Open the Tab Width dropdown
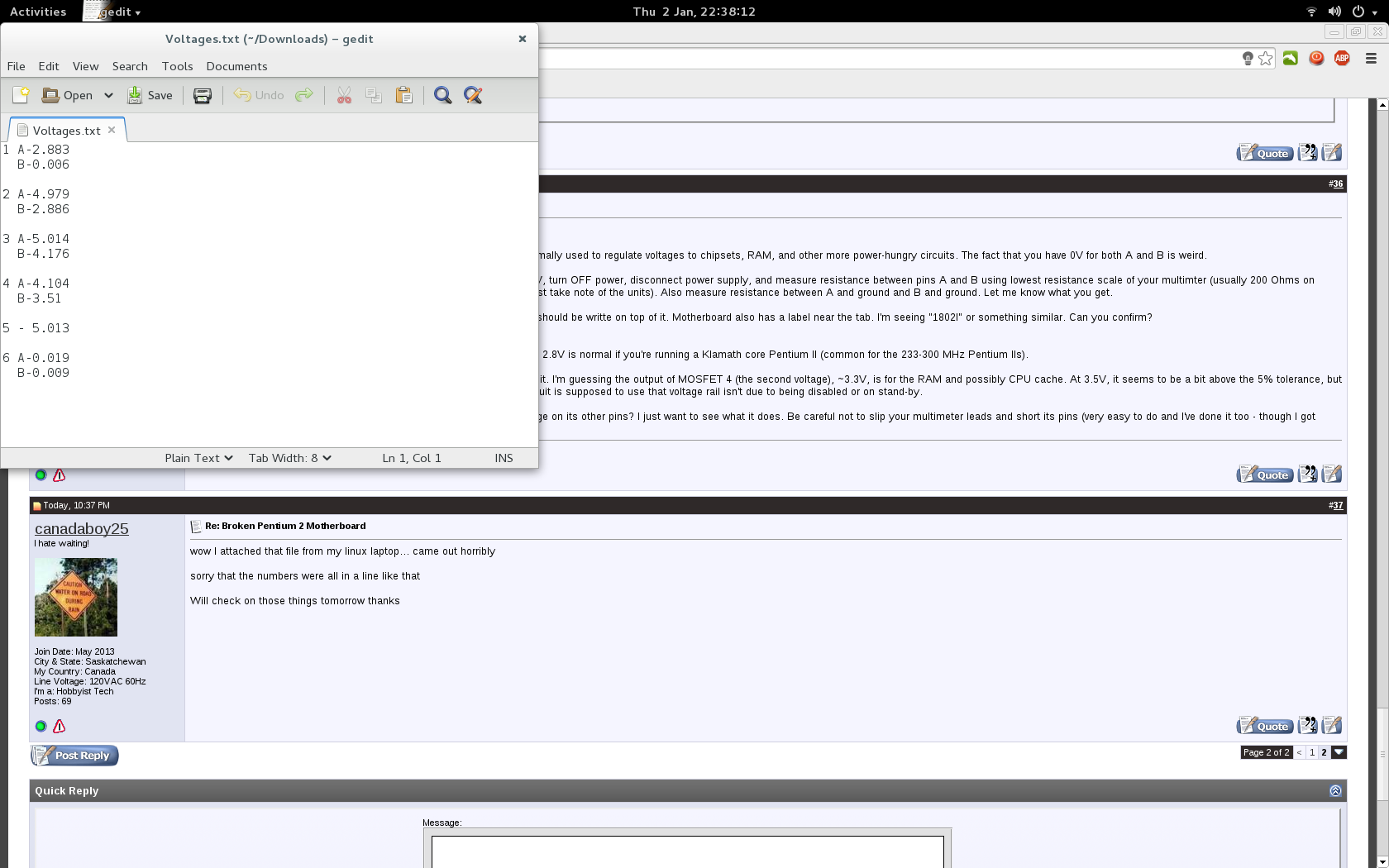Image resolution: width=1389 pixels, height=868 pixels. tap(290, 458)
